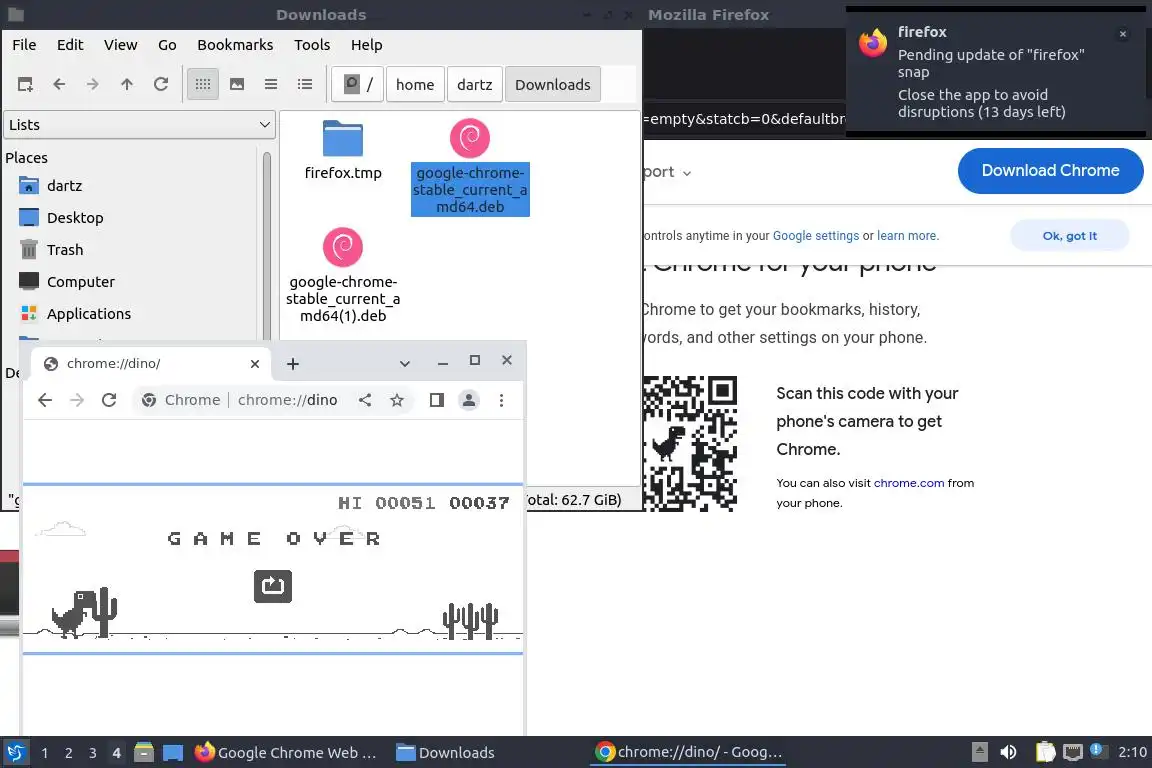1152x768 pixels.
Task: Open Chrome tab search dropdown
Action: click(404, 363)
